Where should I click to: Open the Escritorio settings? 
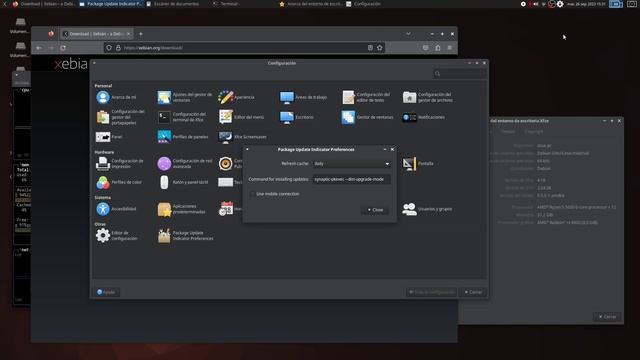tap(297, 117)
